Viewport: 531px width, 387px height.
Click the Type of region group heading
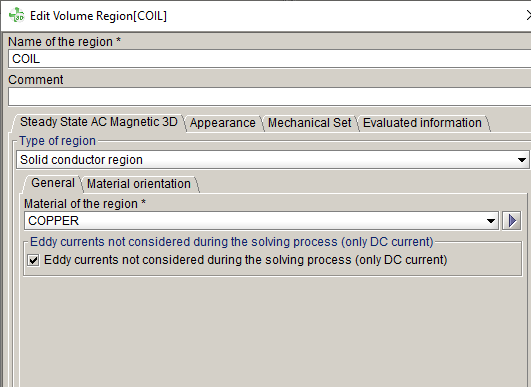[x=58, y=141]
